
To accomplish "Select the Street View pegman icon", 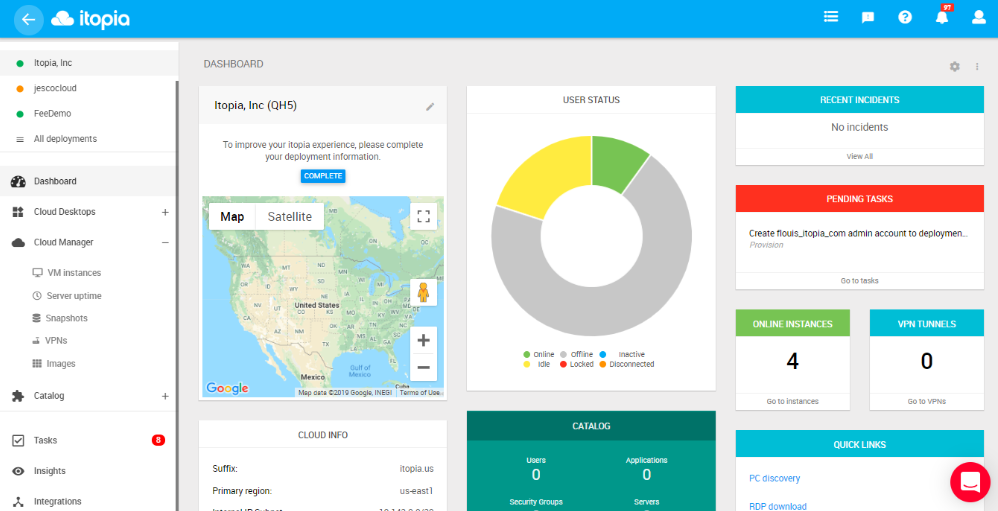I will 423,293.
